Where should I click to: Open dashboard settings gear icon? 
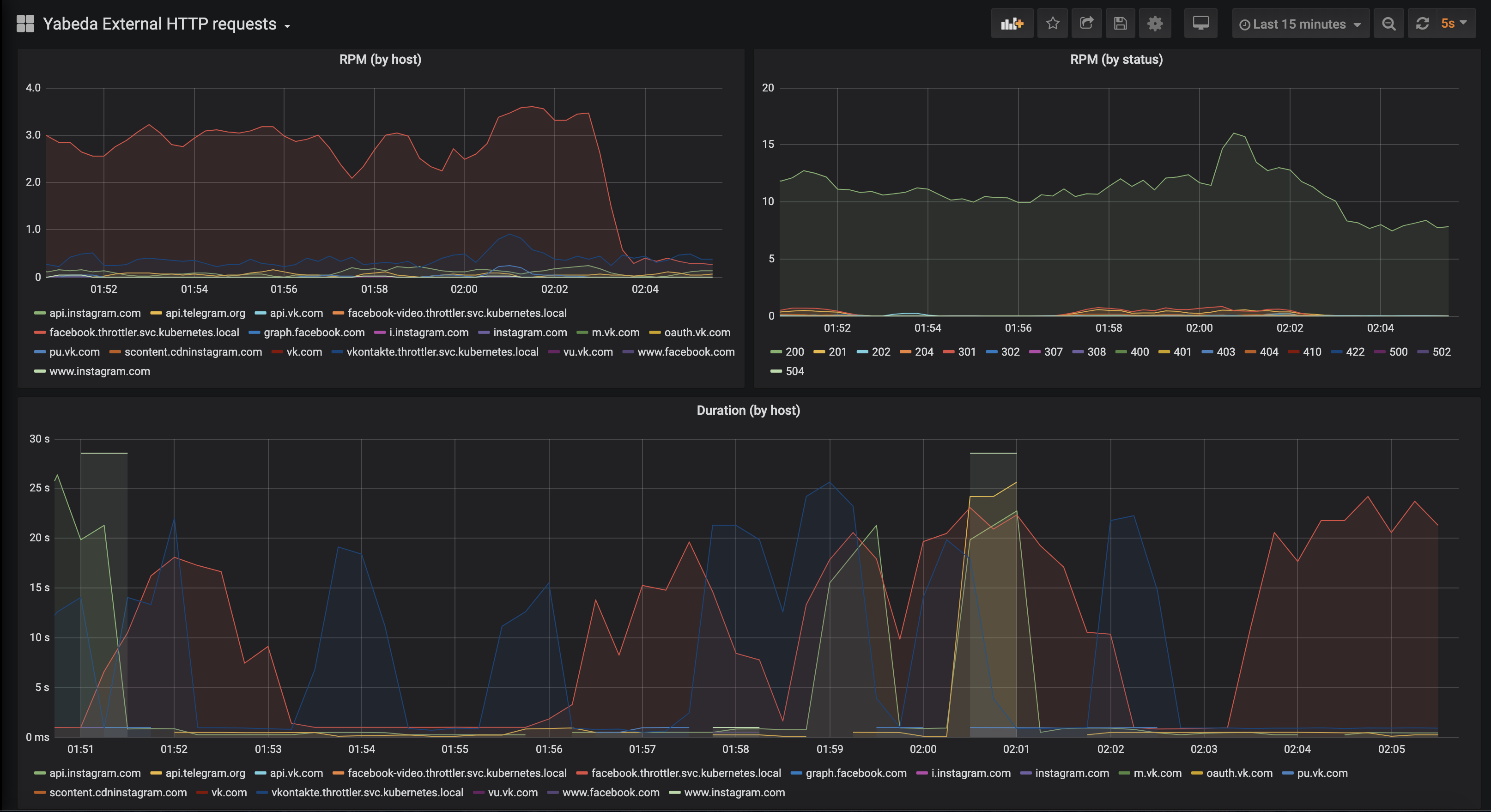1155,24
